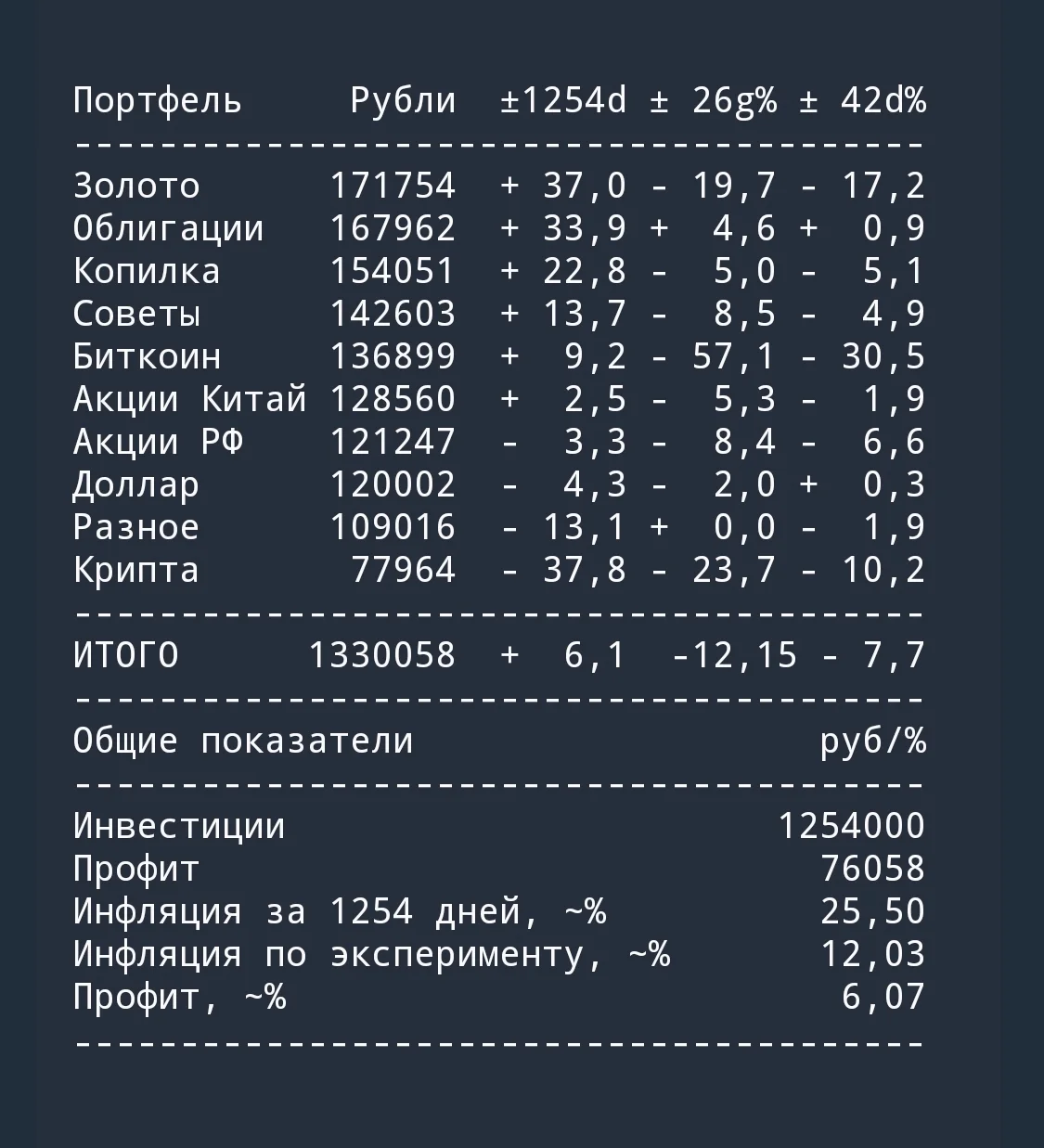Click the Портфель column header
Image resolution: width=1044 pixels, height=1148 pixels.
(158, 101)
